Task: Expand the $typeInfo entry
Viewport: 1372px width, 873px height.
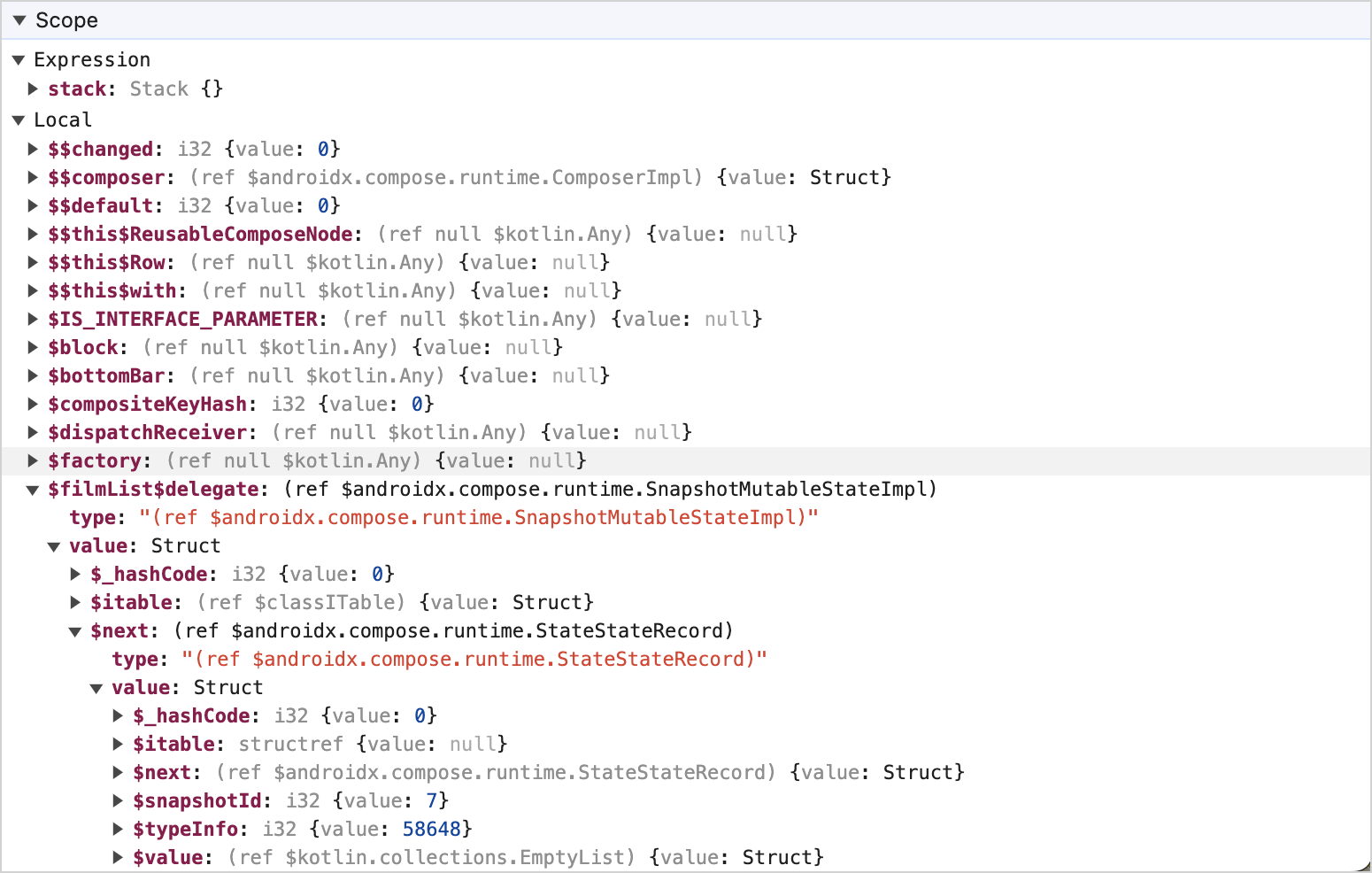Action: pyautogui.click(x=118, y=829)
